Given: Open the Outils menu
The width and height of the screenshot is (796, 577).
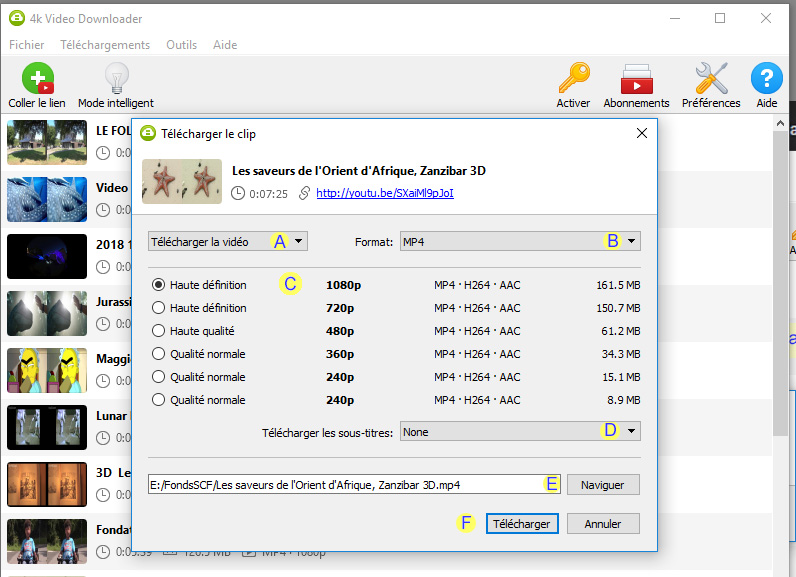Looking at the screenshot, I should 182,45.
